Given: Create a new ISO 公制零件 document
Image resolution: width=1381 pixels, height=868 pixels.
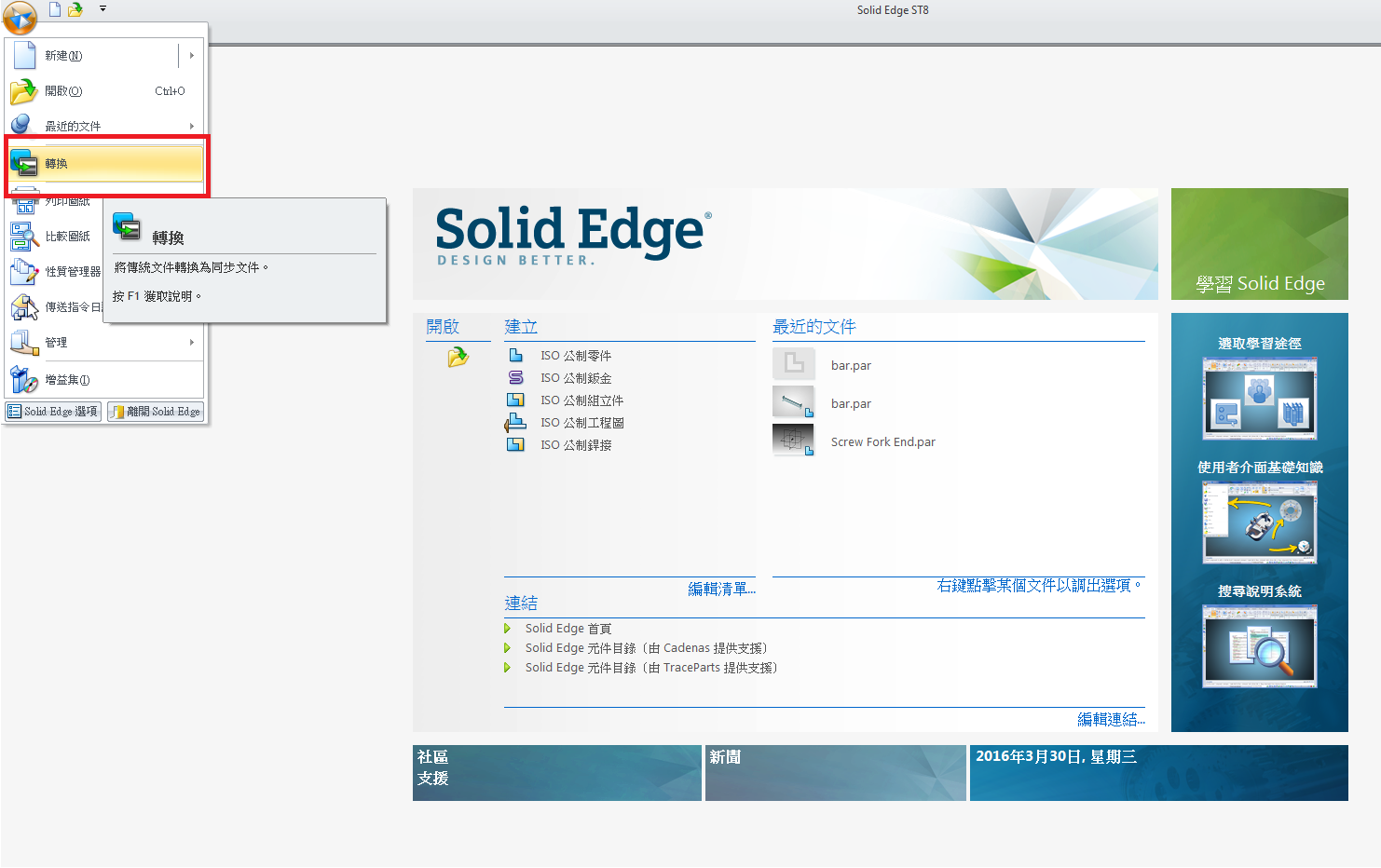Looking at the screenshot, I should pyautogui.click(x=576, y=356).
